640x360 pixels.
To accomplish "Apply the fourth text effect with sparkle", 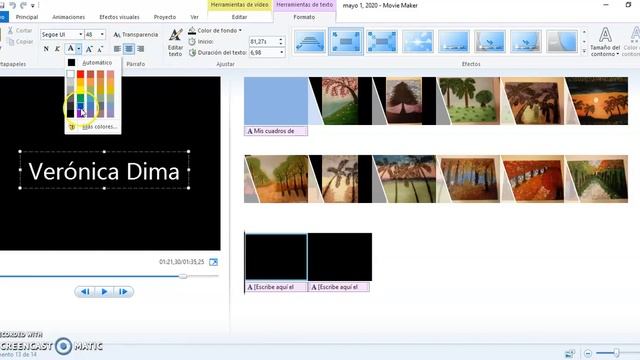I will click(x=418, y=41).
